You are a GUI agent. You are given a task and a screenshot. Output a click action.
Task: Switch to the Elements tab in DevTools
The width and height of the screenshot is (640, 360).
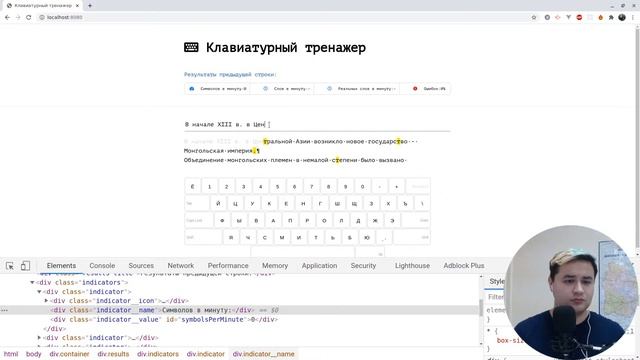[61, 266]
